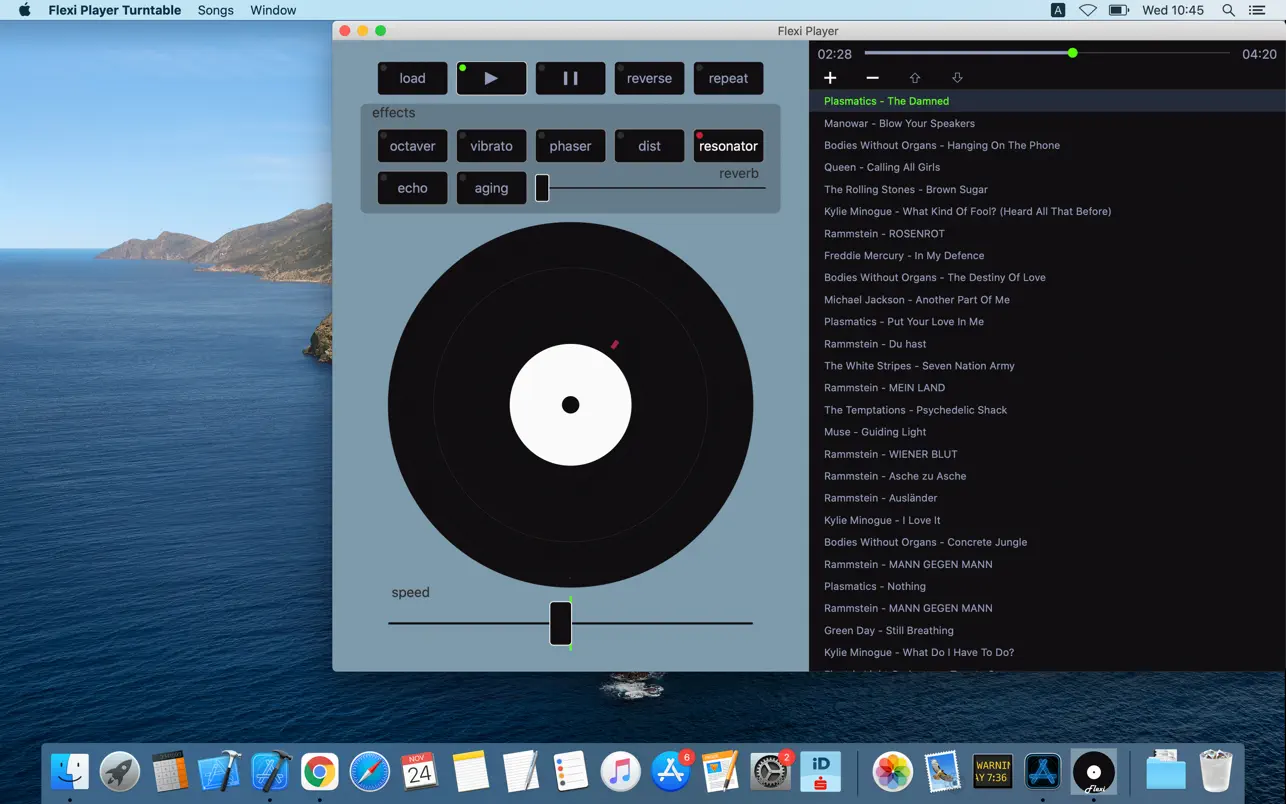Remove song using the minus icon
Screen dimensions: 1286x804
872,78
